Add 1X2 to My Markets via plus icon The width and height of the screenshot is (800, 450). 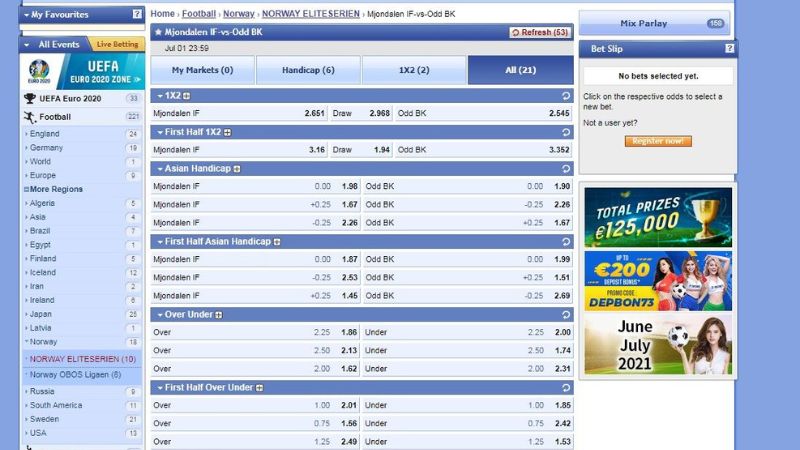[187, 96]
